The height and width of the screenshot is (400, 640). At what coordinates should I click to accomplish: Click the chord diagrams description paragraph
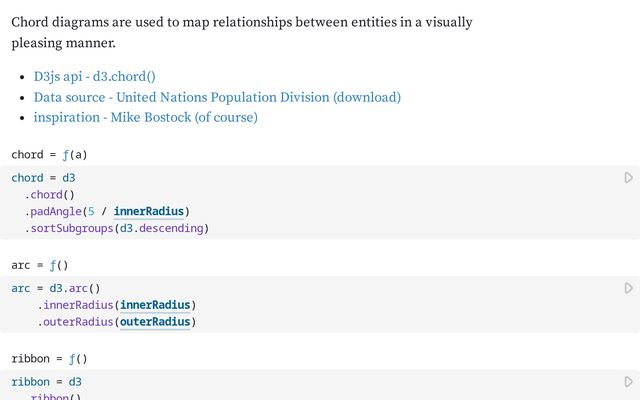point(241,32)
